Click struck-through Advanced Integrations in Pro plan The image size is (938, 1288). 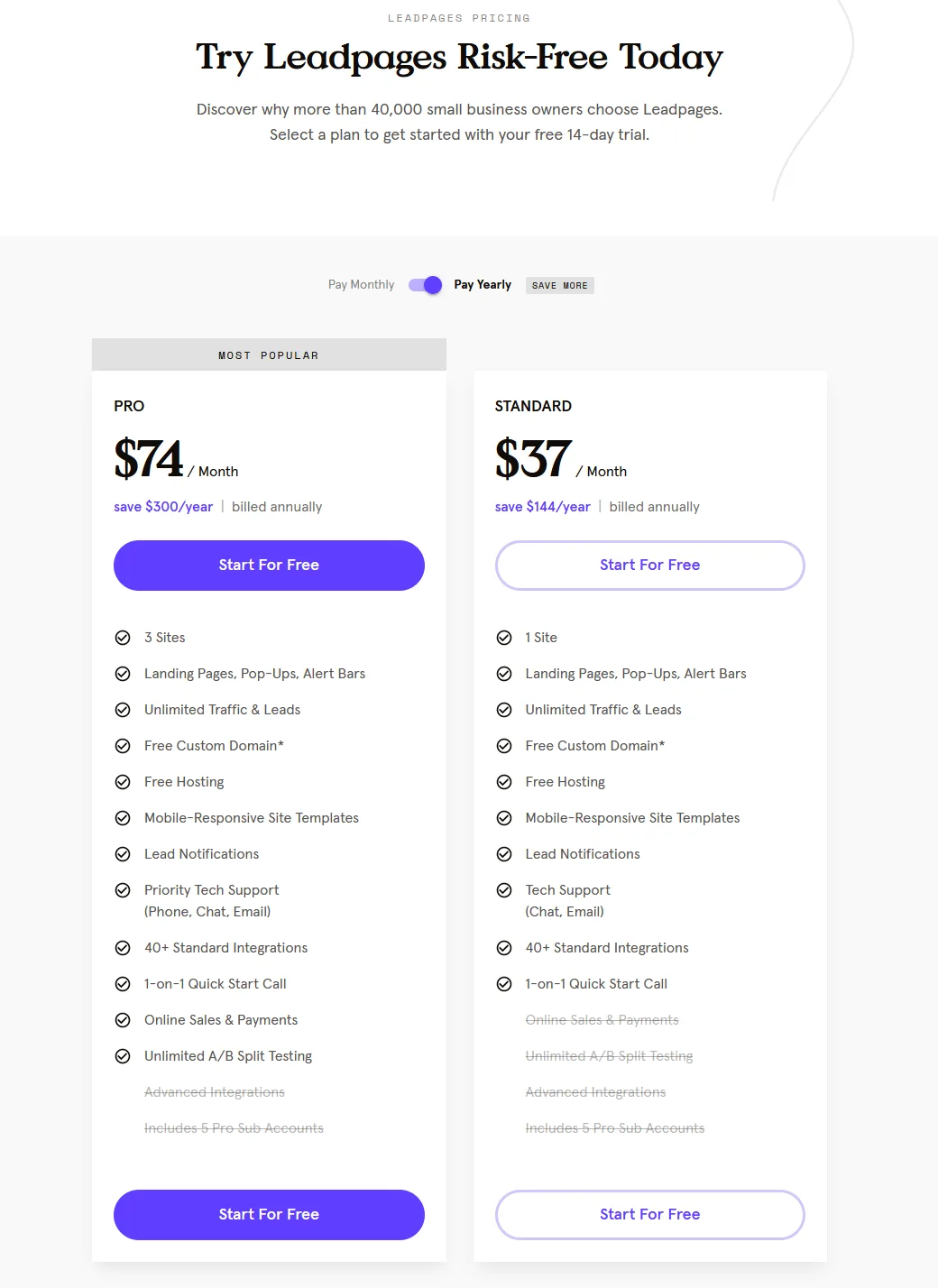(215, 1092)
